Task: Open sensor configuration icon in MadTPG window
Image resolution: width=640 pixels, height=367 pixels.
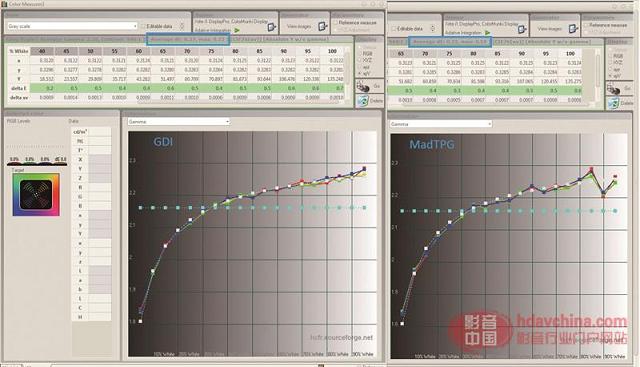Action: [x=522, y=29]
